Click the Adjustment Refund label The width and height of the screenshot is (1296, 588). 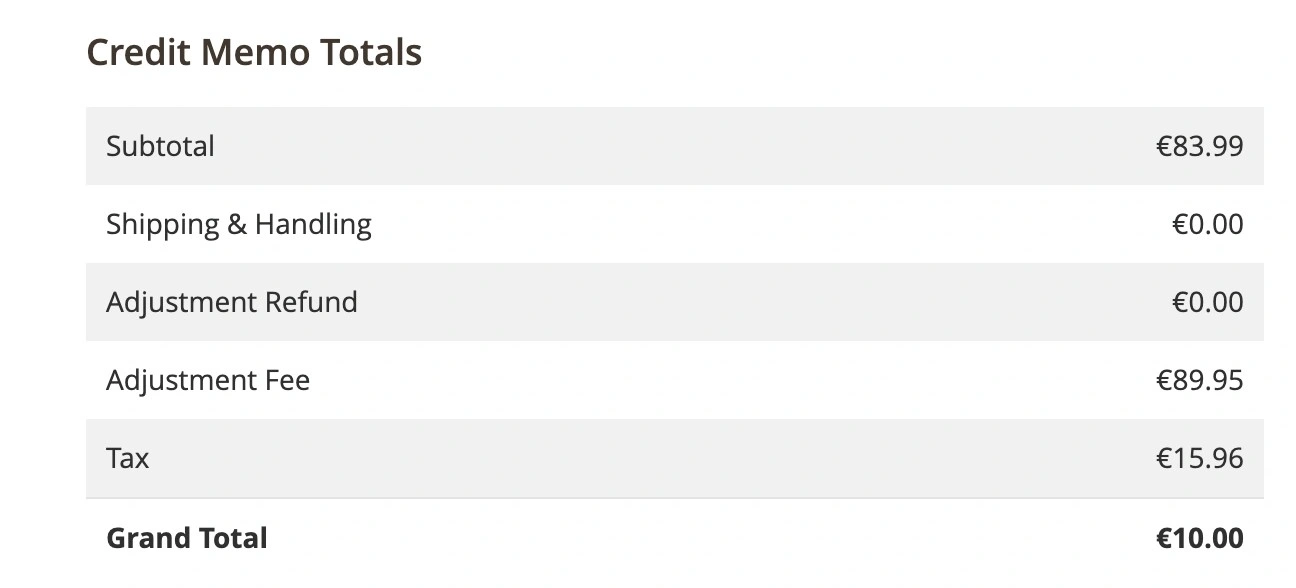(231, 302)
